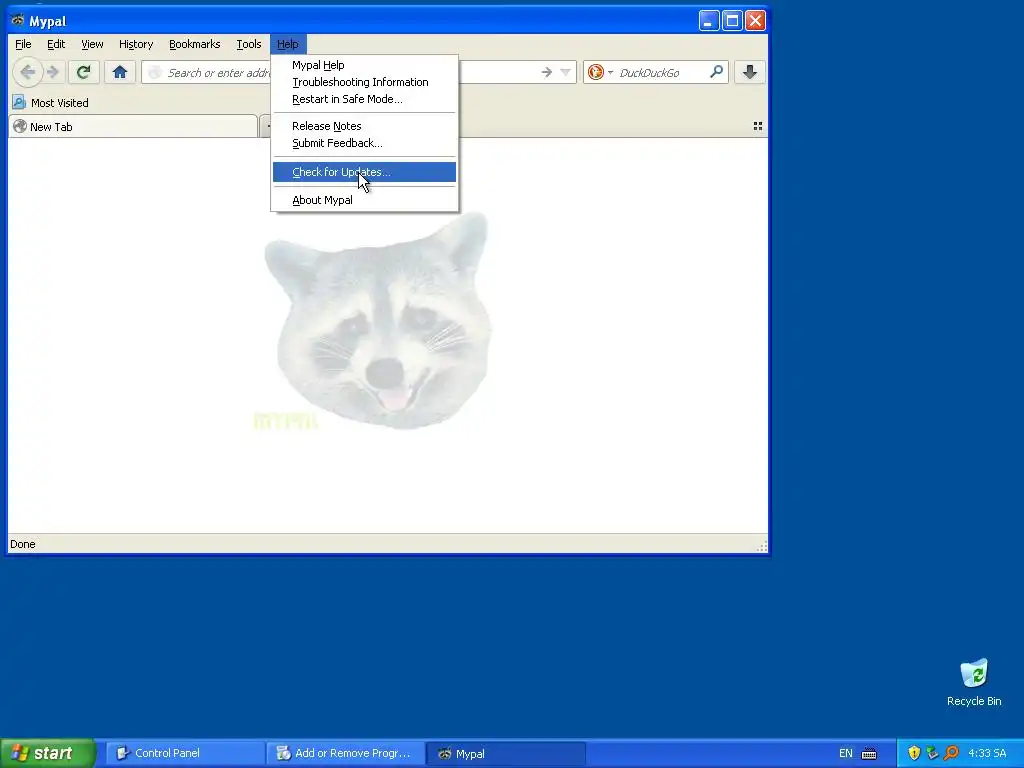Maximize the Mypal window

pyautogui.click(x=732, y=21)
